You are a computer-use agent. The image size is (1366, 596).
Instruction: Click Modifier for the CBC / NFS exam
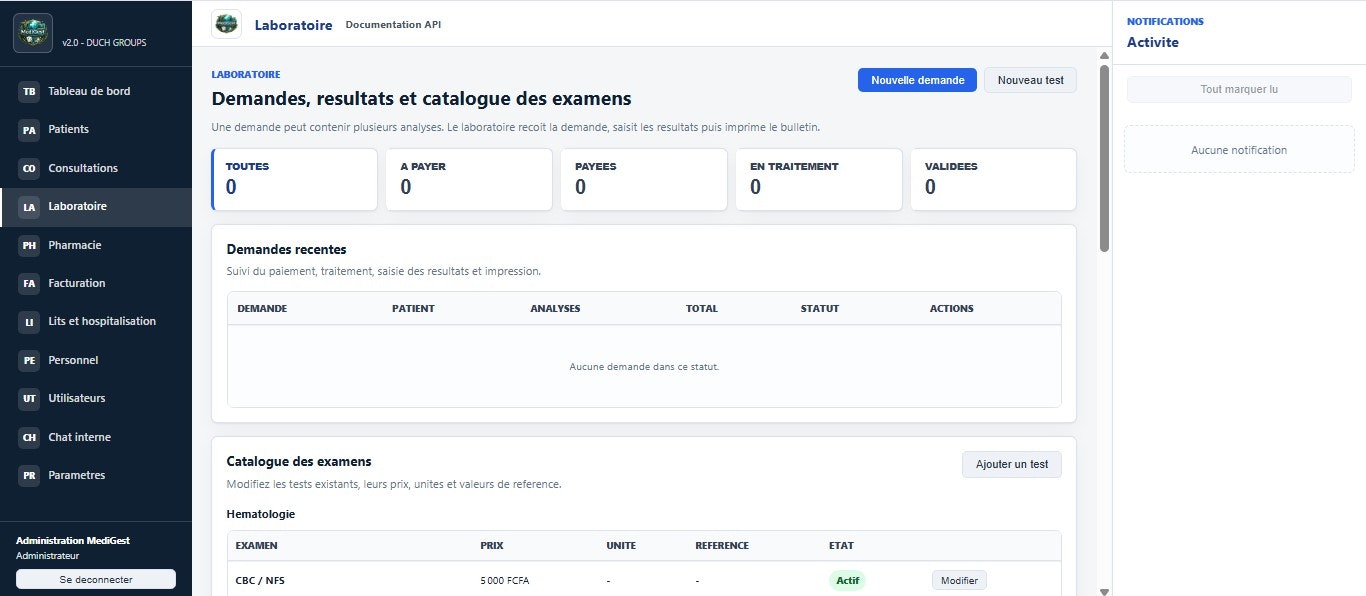coord(959,580)
